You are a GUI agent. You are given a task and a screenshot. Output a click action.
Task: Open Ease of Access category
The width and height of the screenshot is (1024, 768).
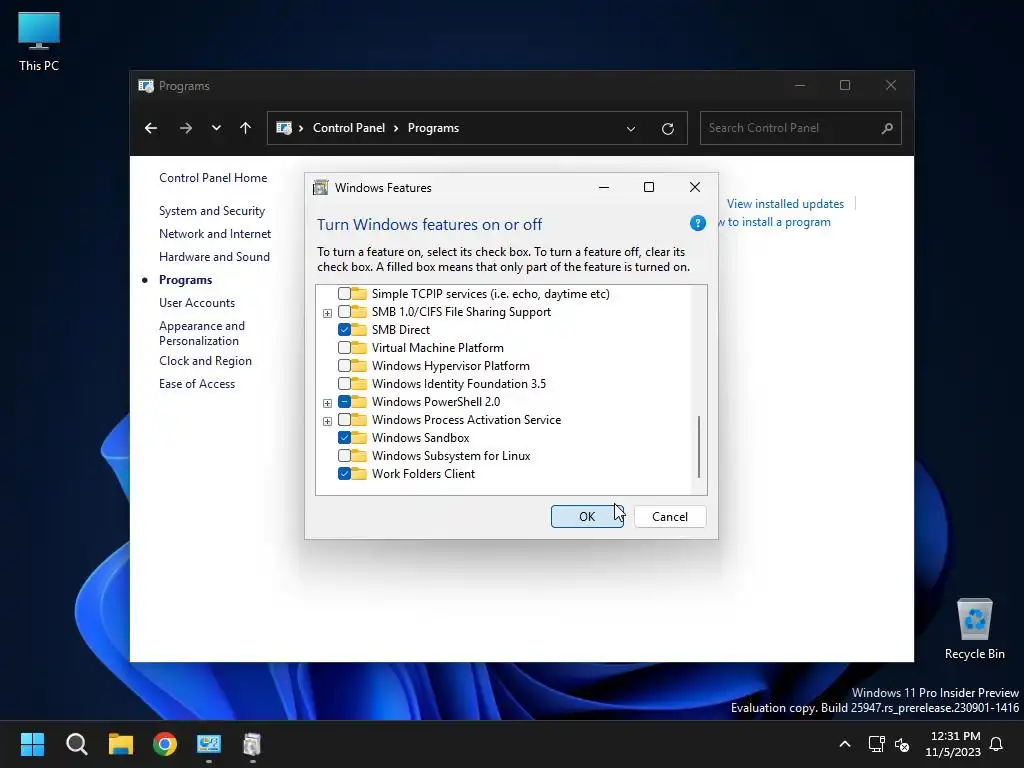pyautogui.click(x=197, y=384)
